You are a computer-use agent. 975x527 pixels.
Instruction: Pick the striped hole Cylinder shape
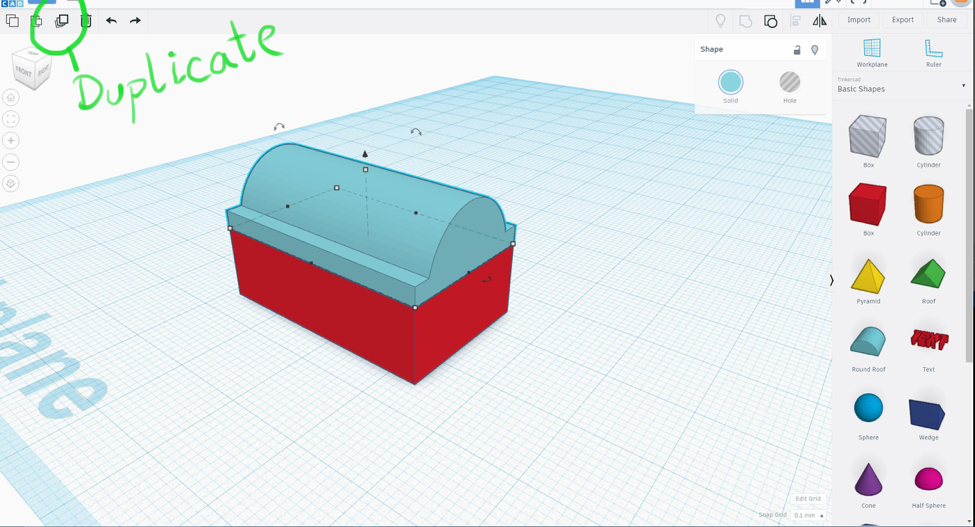(x=928, y=135)
